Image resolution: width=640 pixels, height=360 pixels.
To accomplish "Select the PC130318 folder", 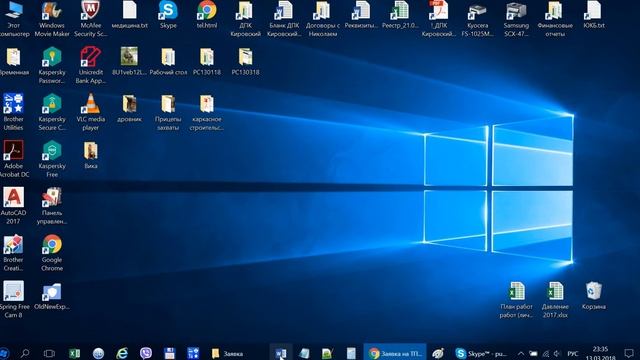I will (245, 62).
